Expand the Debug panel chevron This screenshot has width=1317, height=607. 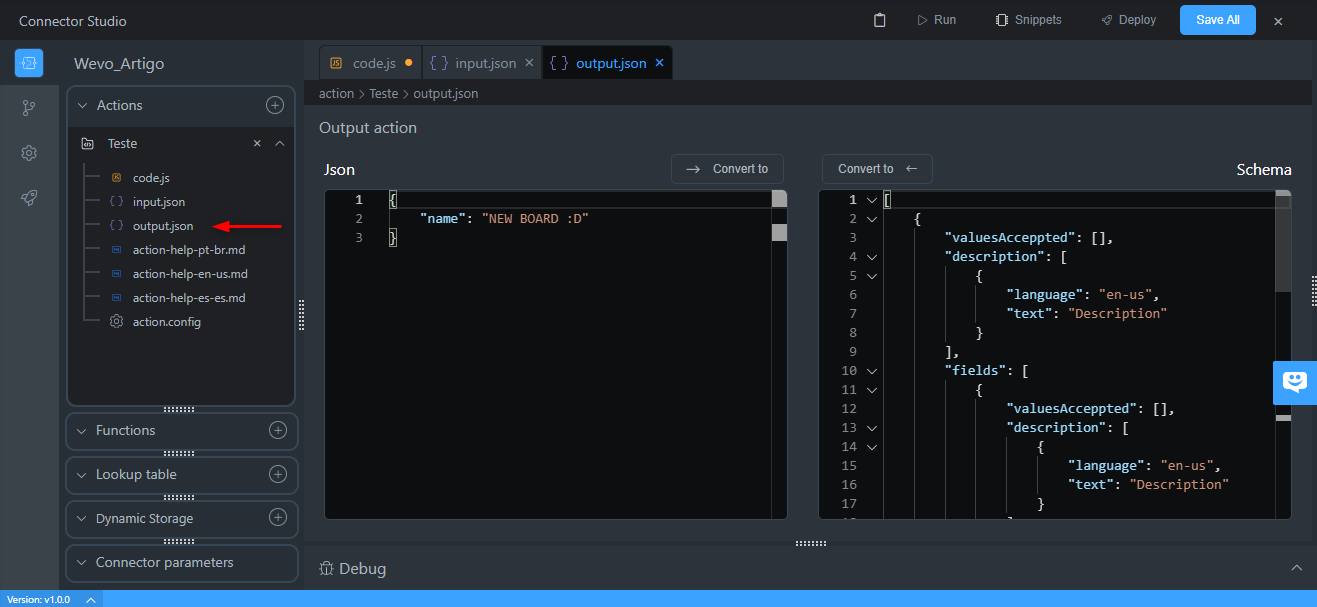[x=1296, y=568]
